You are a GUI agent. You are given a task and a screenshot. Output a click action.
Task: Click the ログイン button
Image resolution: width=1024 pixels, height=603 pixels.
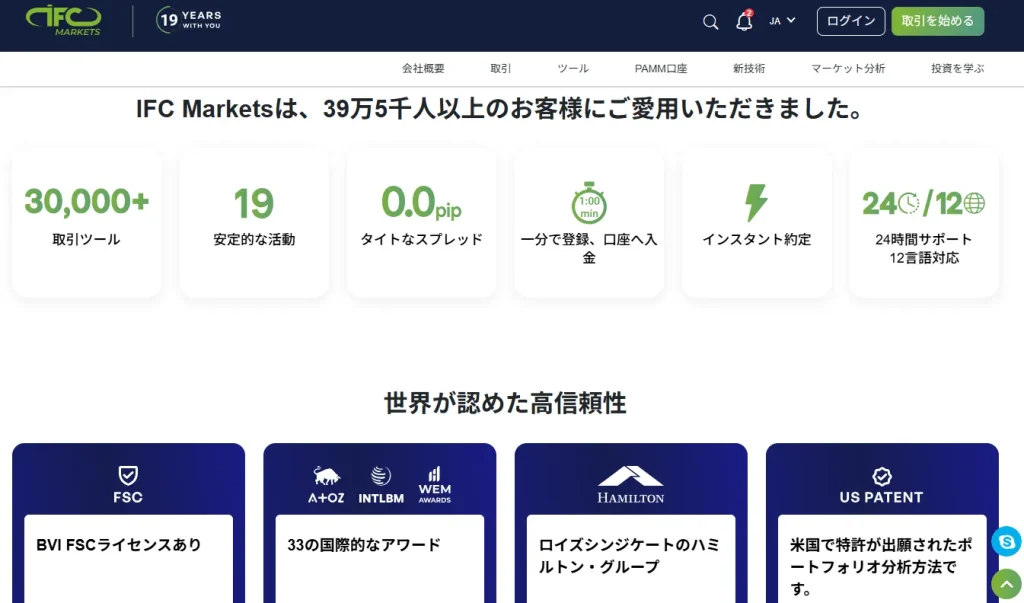(851, 21)
